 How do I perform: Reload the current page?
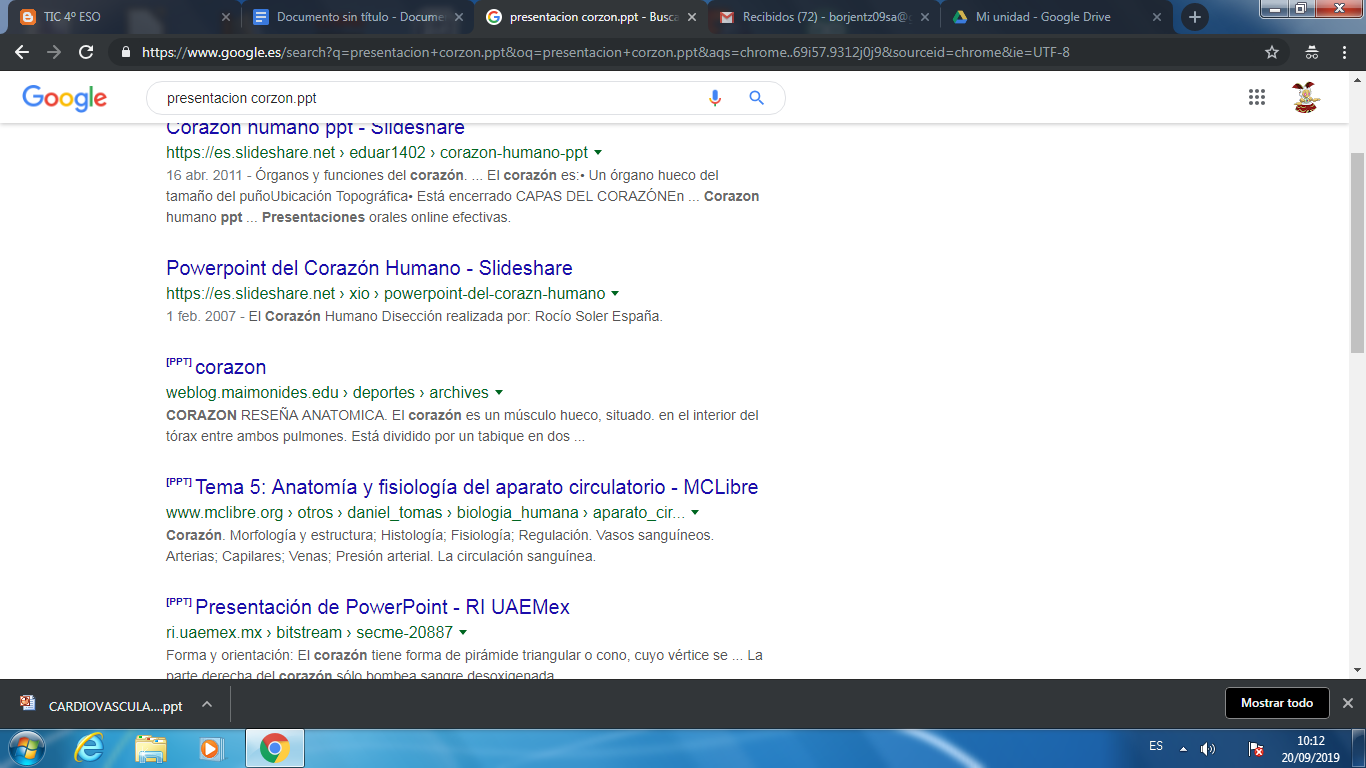(x=86, y=52)
